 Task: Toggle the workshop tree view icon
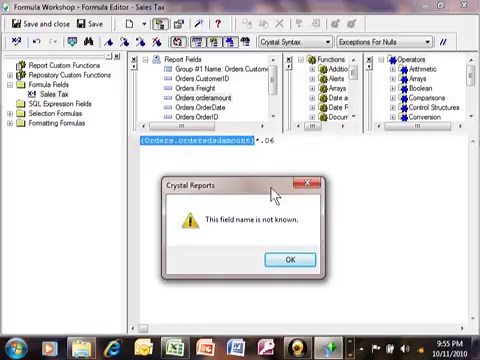pos(160,24)
